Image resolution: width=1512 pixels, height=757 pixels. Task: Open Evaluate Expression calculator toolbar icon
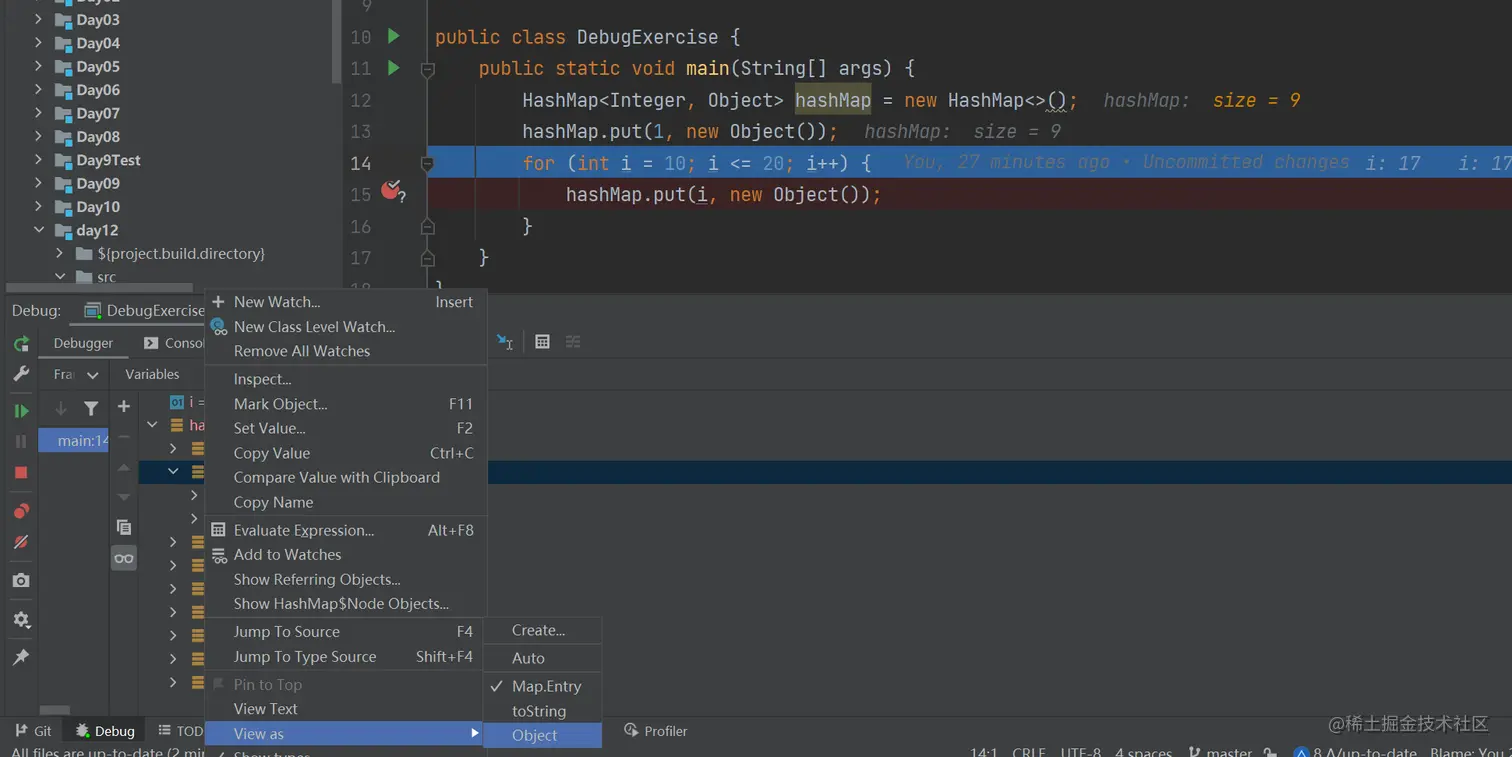coord(542,342)
